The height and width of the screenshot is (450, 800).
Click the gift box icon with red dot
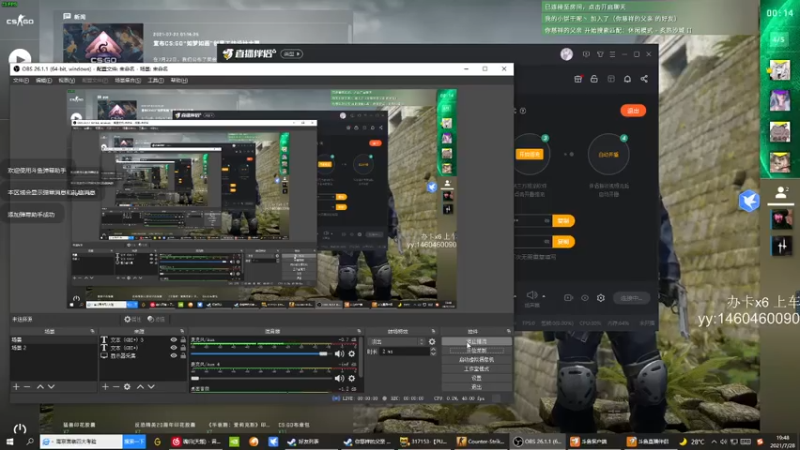tap(578, 79)
